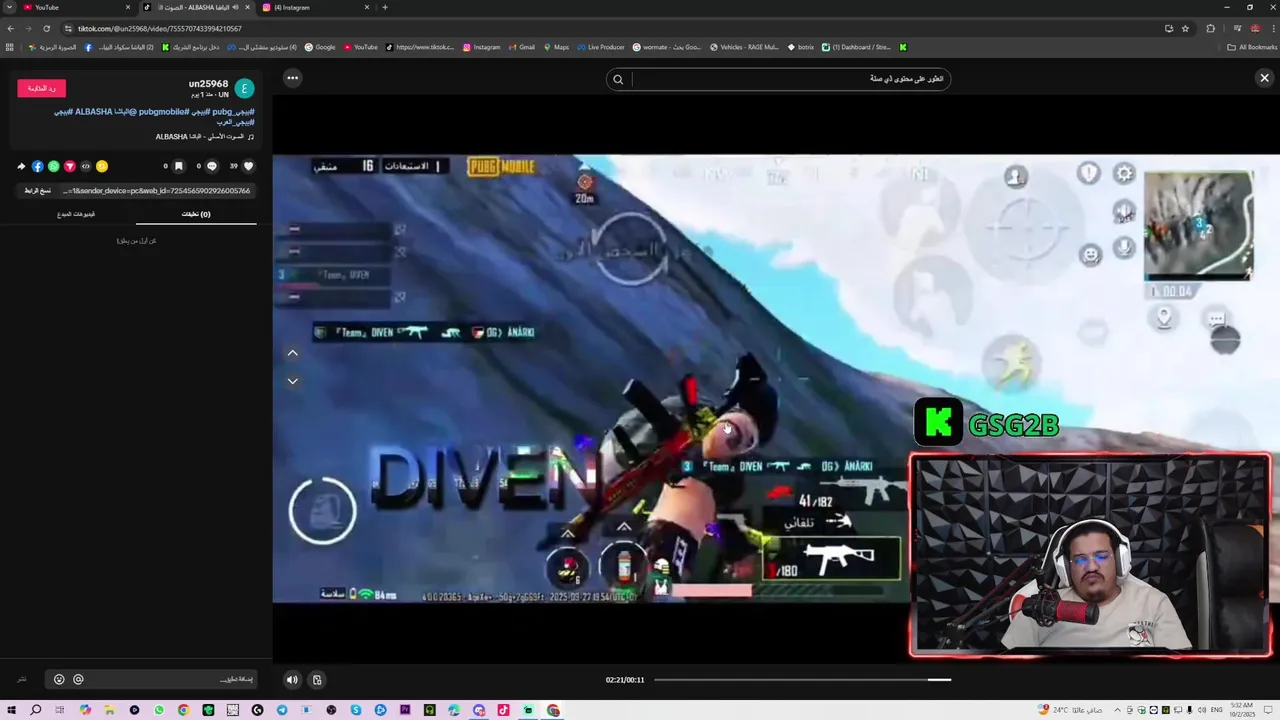Open the clock and date in system tray
The image size is (1280, 720).
(x=1240, y=710)
